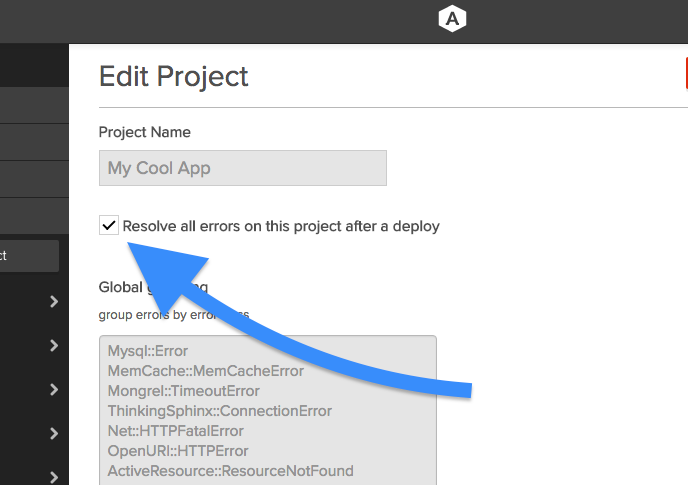Screen dimensions: 688x485
Task: Click the Global grouping section heading
Action: [153, 287]
